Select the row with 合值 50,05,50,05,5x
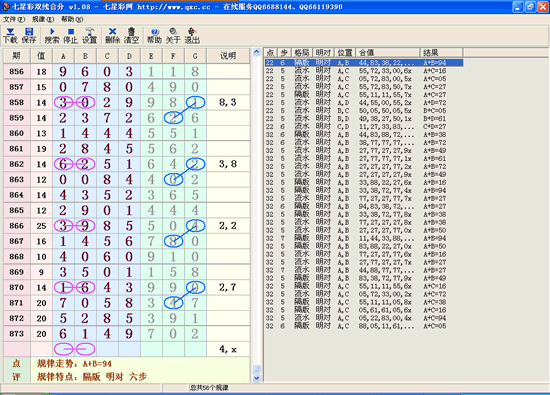Image resolution: width=550 pixels, height=395 pixels. click(364, 111)
